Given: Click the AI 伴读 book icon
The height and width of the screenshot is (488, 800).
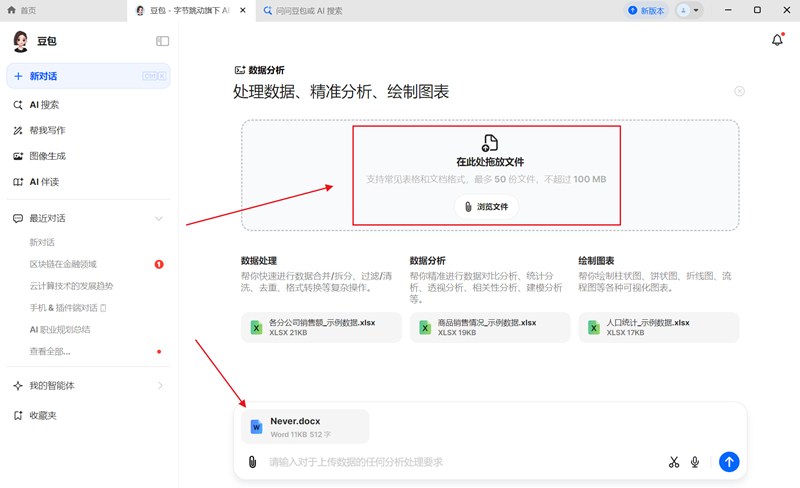Looking at the screenshot, I should point(18,182).
